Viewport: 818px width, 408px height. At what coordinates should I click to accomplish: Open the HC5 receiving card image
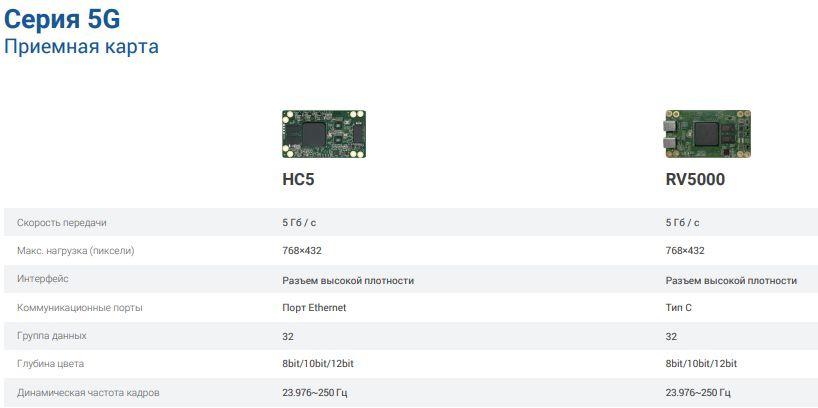(323, 134)
